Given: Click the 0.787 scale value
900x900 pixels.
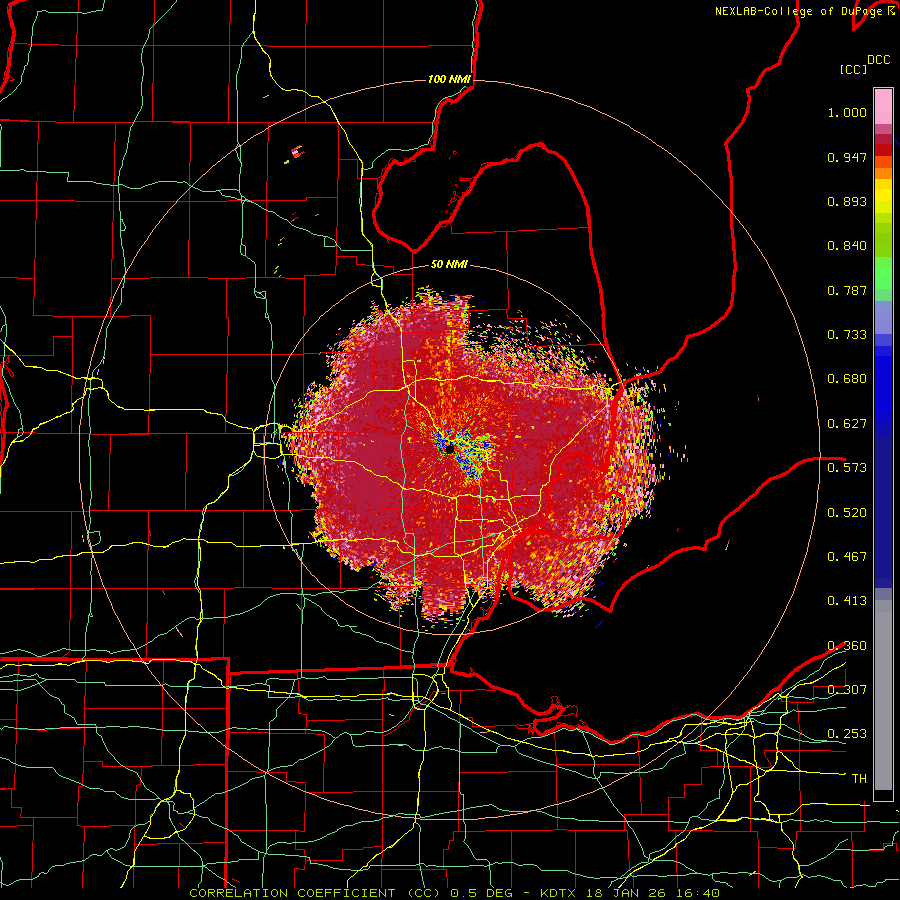Looking at the screenshot, I should (847, 290).
